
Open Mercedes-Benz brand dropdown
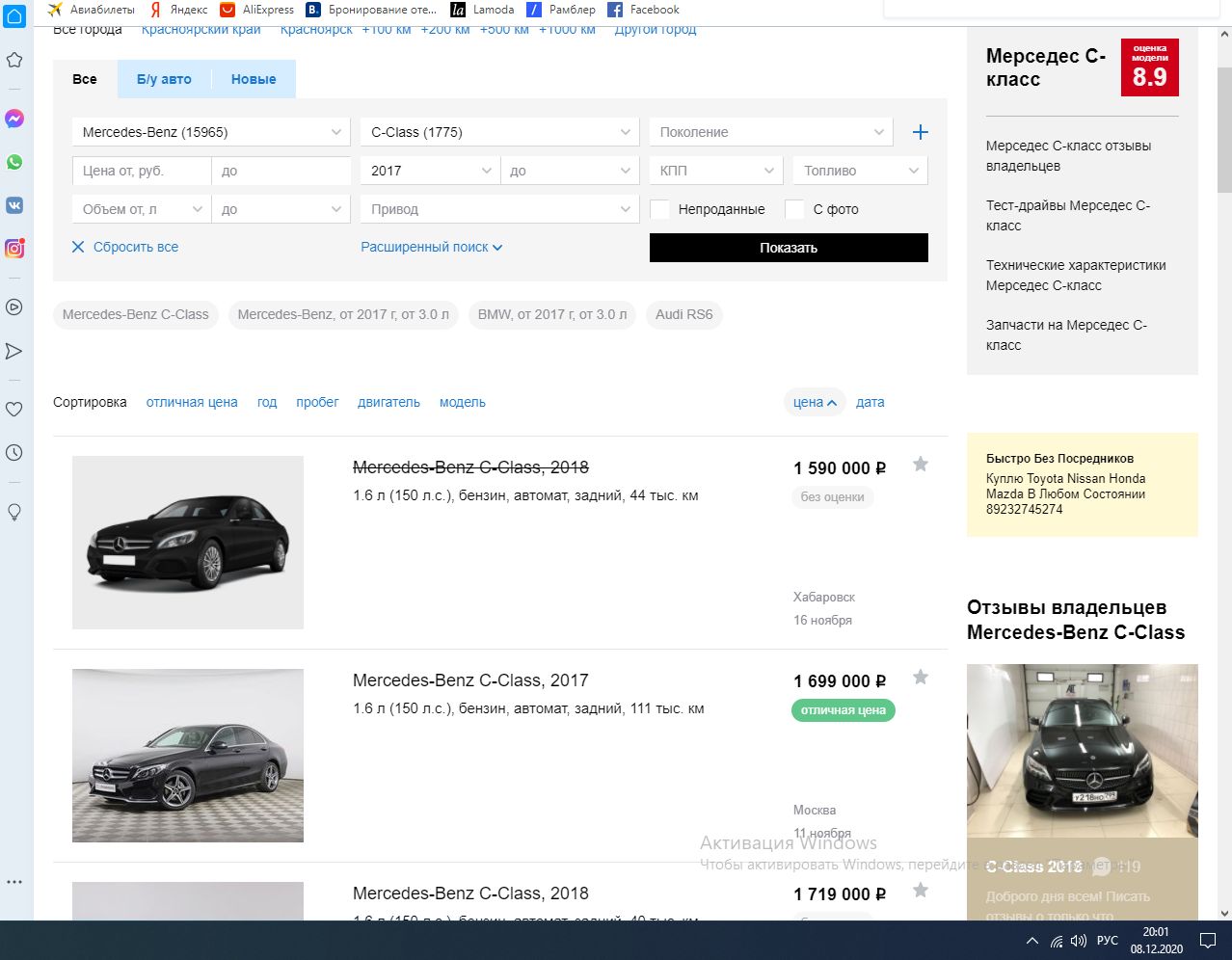(211, 132)
